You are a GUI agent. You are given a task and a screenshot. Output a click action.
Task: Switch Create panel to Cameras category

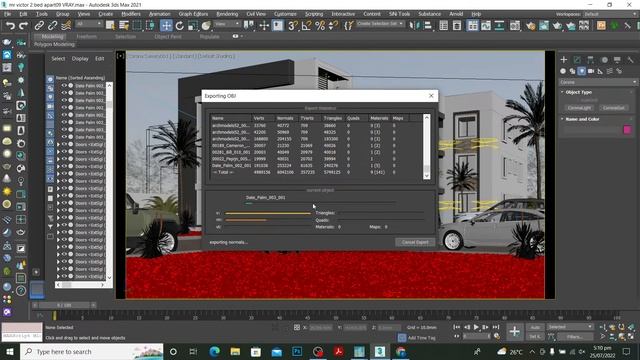pyautogui.click(x=591, y=71)
